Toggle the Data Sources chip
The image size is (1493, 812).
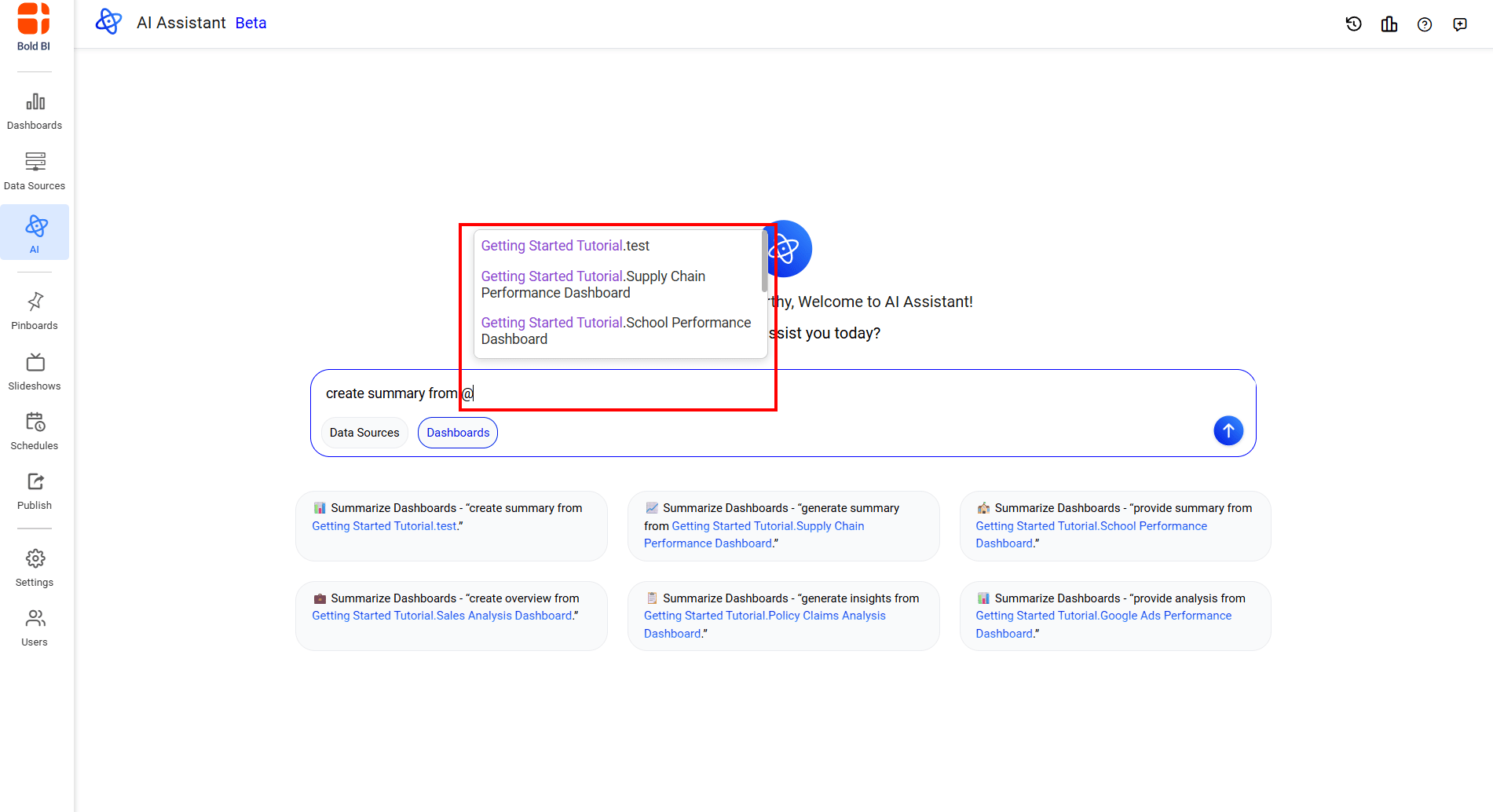coord(364,433)
